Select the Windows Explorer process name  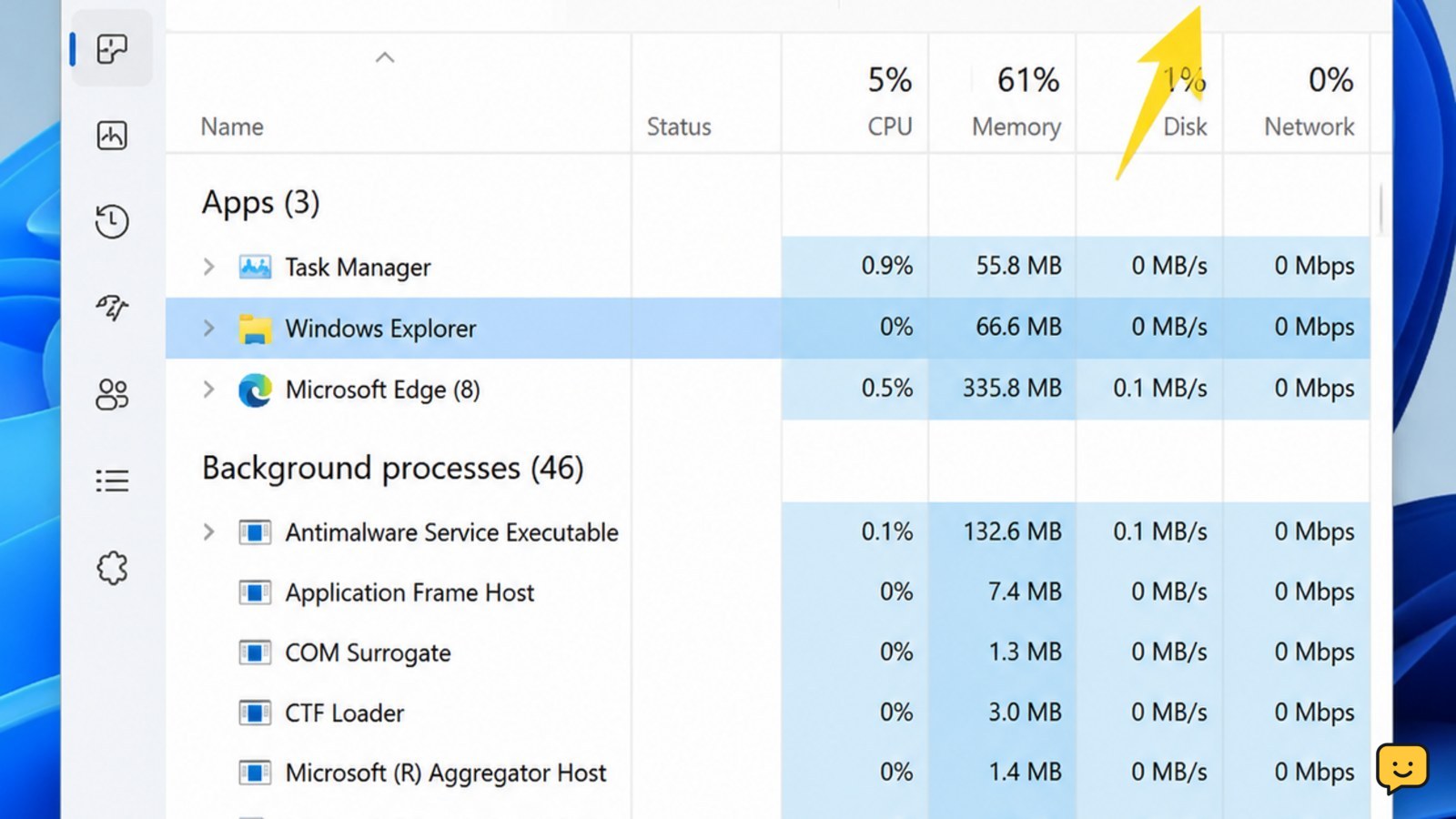[x=380, y=329]
